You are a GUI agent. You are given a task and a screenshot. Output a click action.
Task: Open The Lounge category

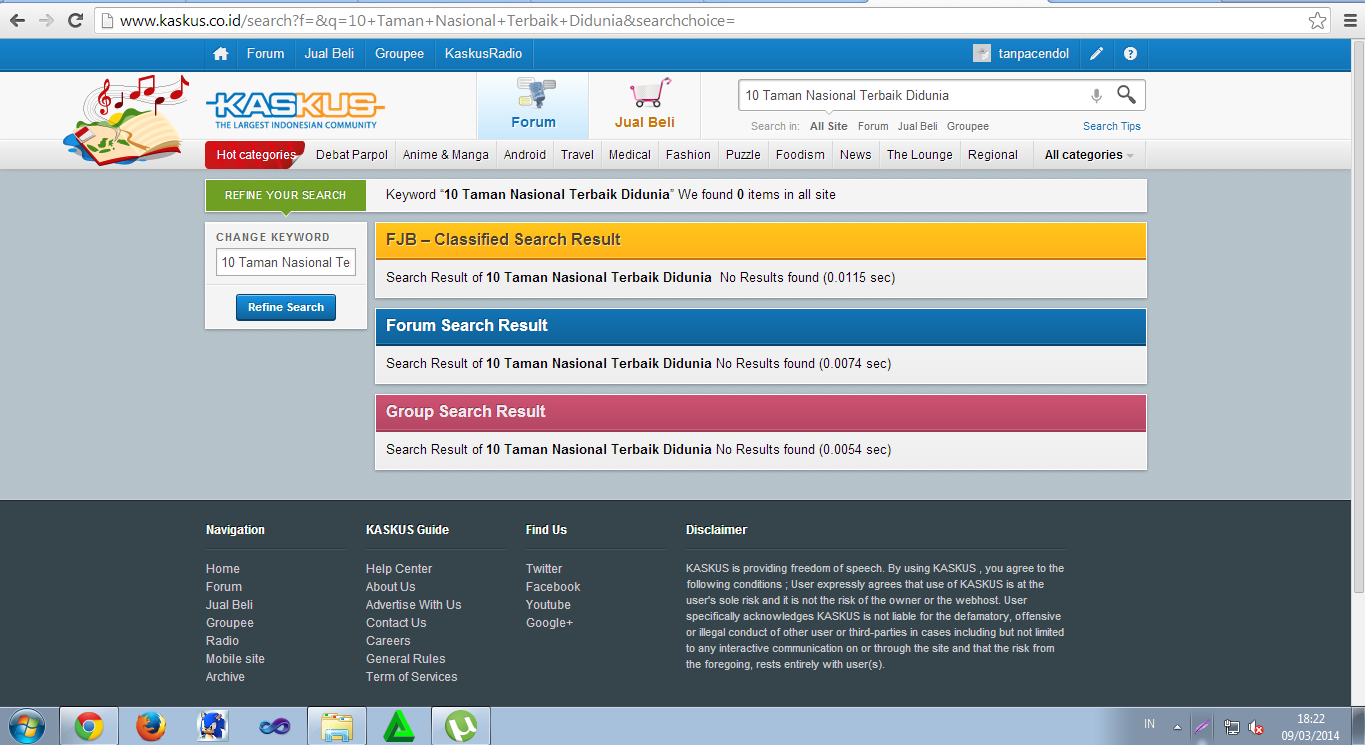tap(919, 155)
